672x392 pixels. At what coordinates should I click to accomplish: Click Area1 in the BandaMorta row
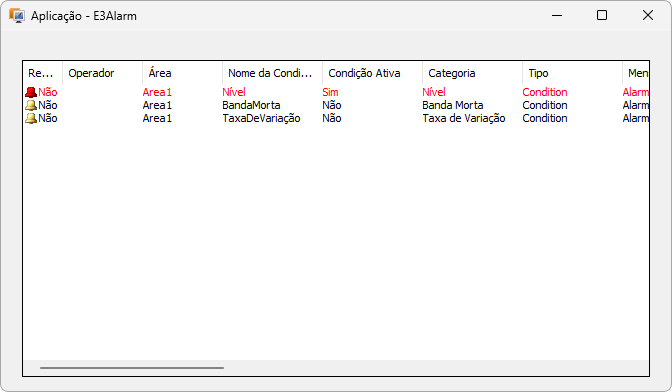[x=157, y=105]
